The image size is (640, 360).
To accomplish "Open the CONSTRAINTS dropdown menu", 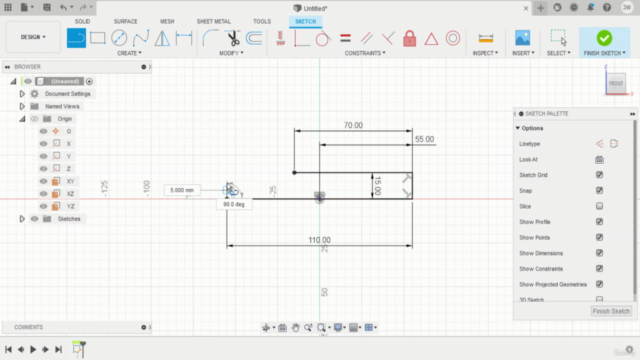I will click(365, 53).
